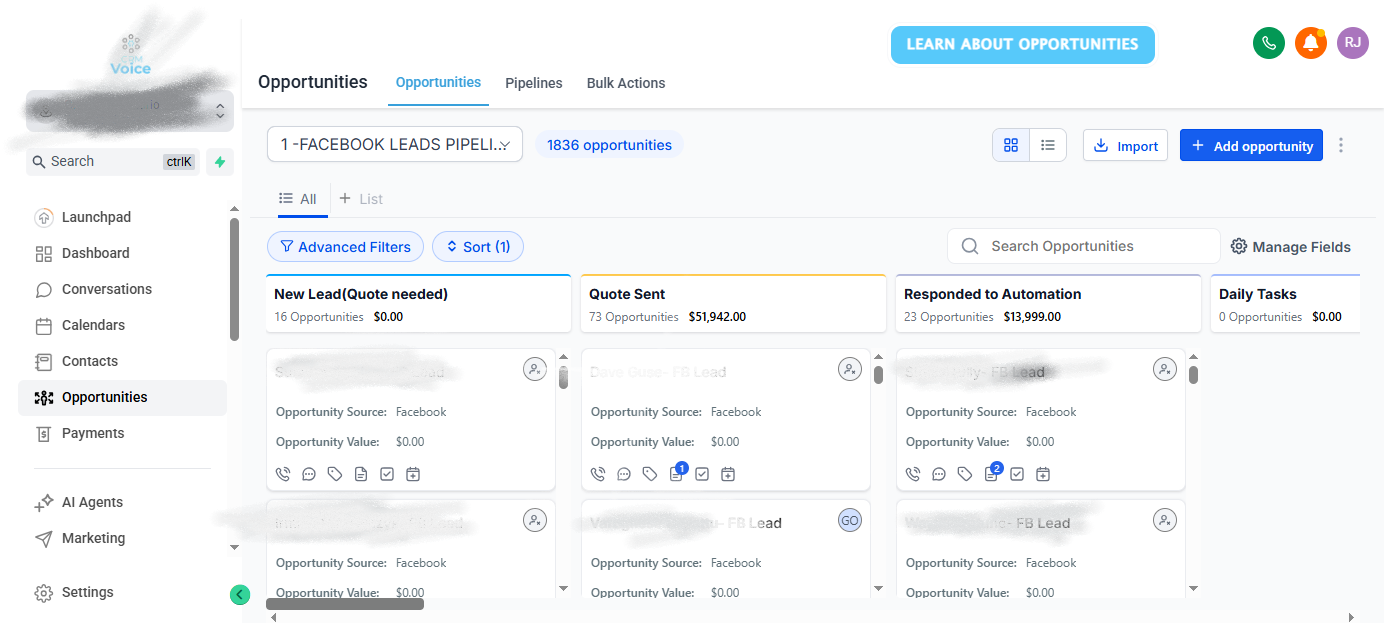Click the task checkbox icon on first New Lead card
The image size is (1384, 623).
(x=387, y=474)
